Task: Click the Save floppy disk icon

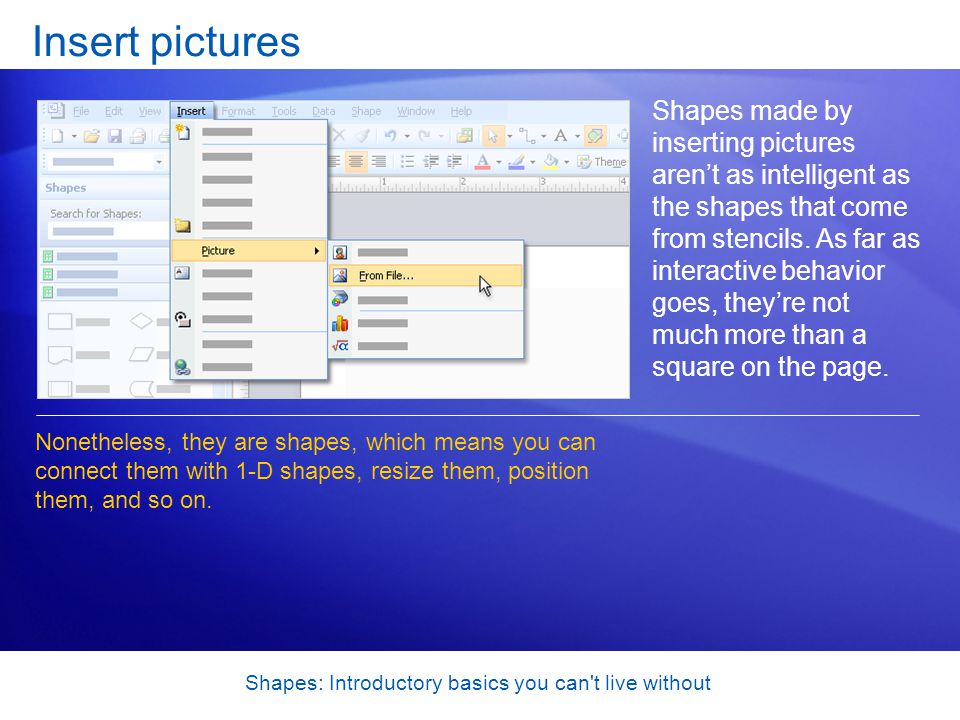Action: pos(114,136)
